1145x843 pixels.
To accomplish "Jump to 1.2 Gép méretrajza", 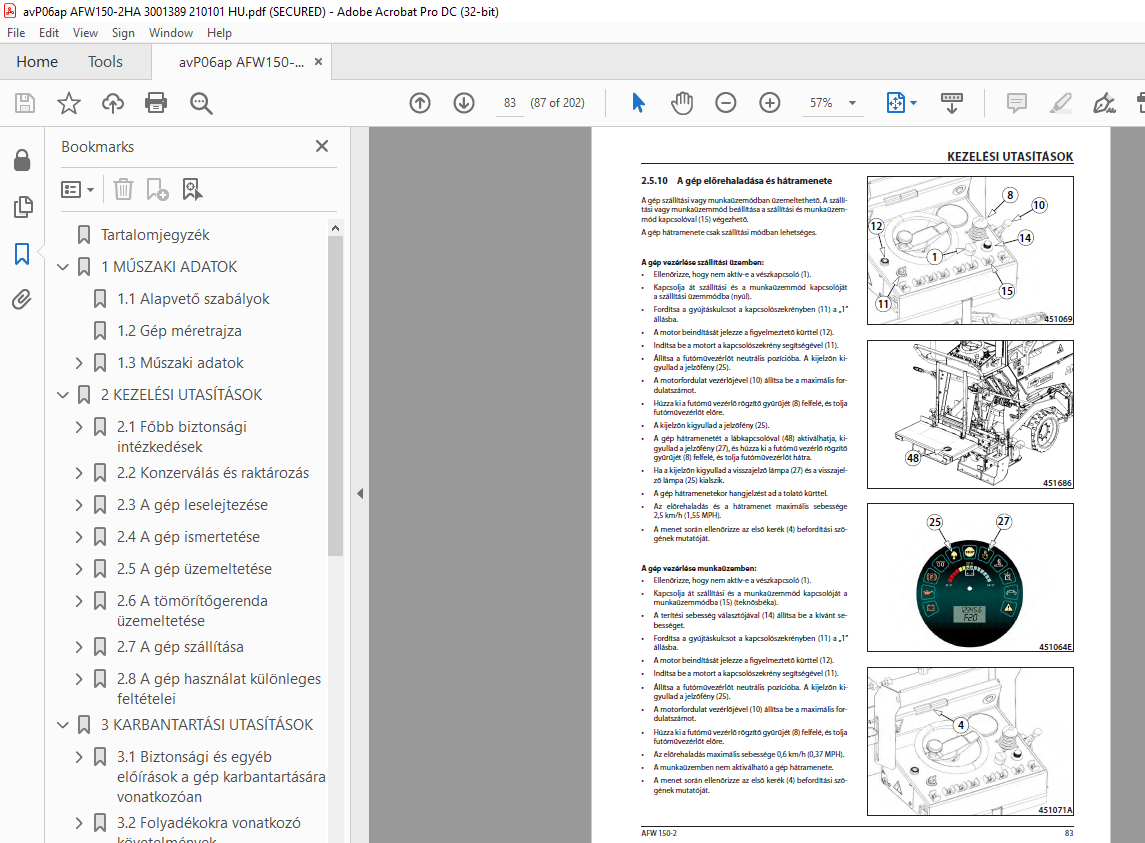I will [x=179, y=331].
